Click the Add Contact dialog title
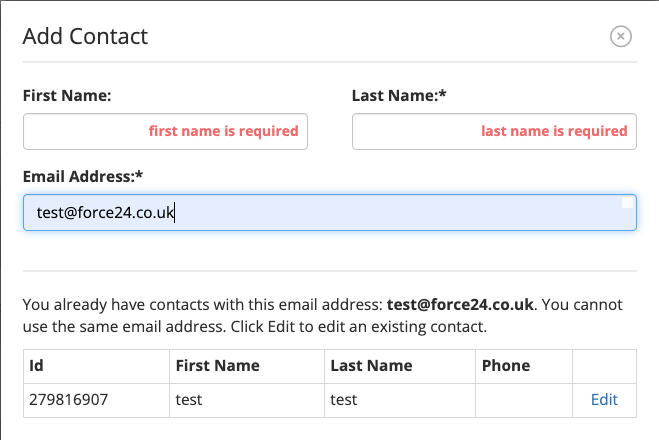659x440 pixels. point(85,36)
